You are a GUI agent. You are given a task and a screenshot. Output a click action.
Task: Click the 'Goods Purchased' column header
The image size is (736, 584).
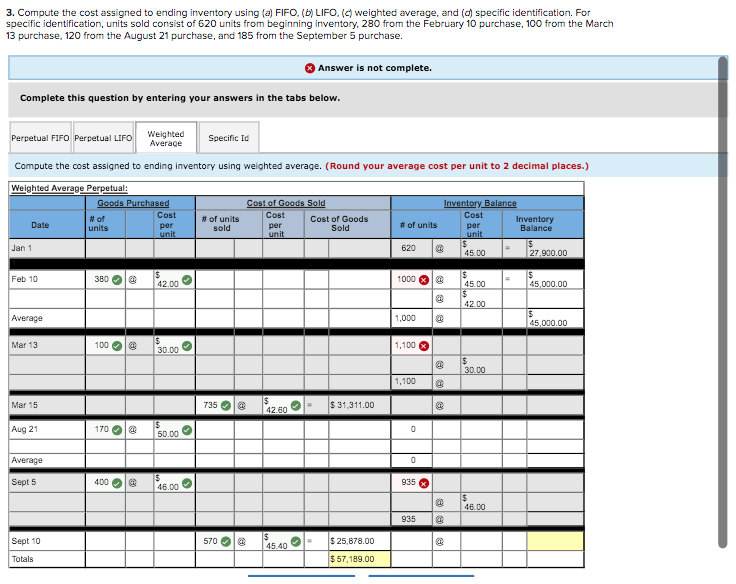coord(133,203)
